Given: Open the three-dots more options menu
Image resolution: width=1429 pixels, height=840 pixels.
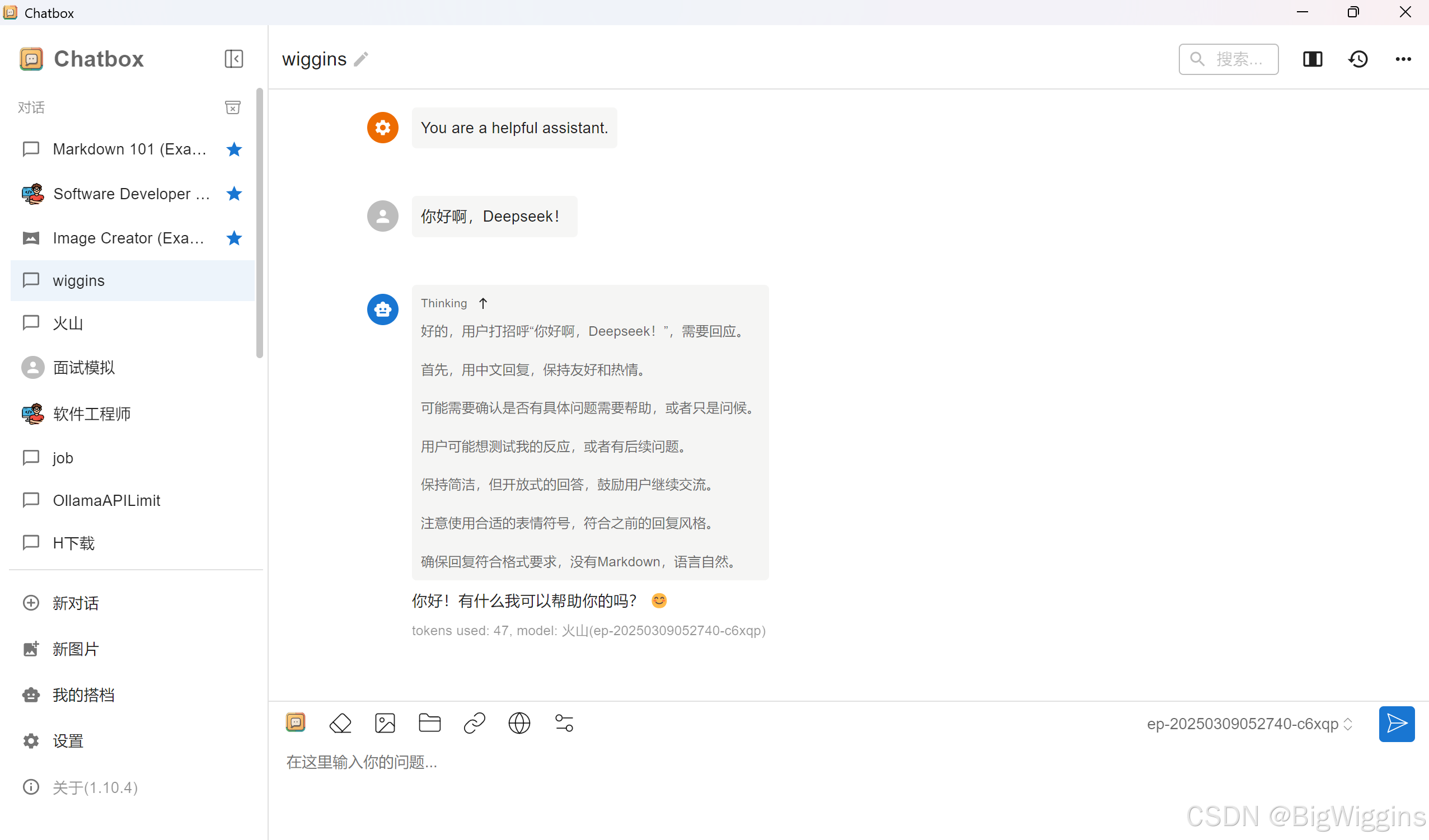Looking at the screenshot, I should 1403,59.
